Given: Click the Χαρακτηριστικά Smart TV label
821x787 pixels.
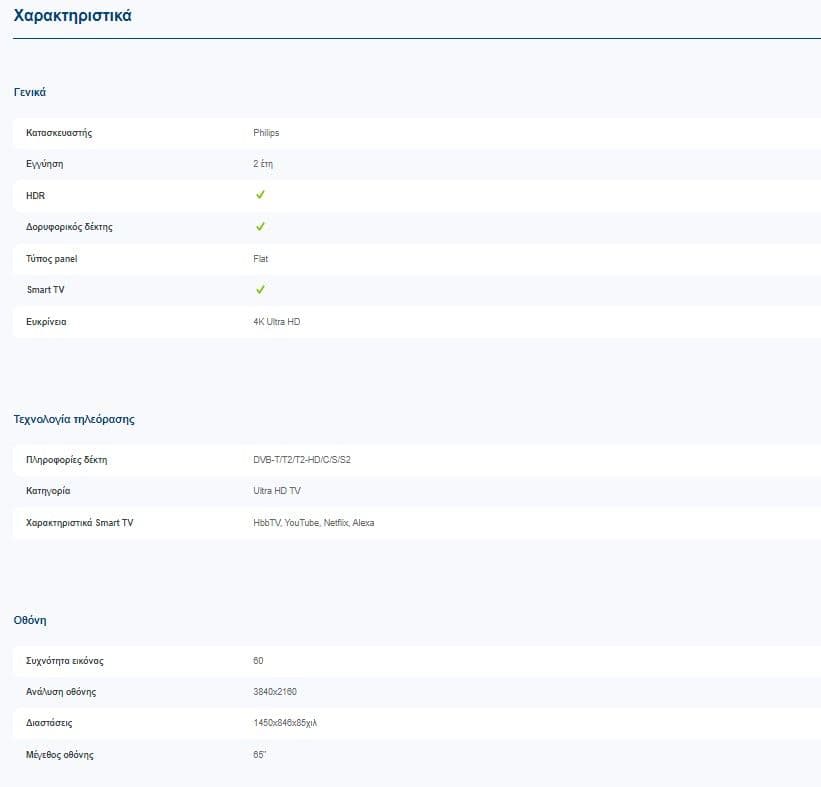Looking at the screenshot, I should click(80, 523).
